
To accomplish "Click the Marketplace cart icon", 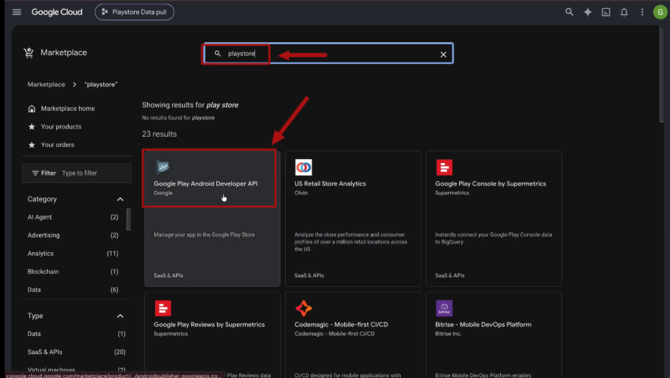I will pyautogui.click(x=29, y=53).
